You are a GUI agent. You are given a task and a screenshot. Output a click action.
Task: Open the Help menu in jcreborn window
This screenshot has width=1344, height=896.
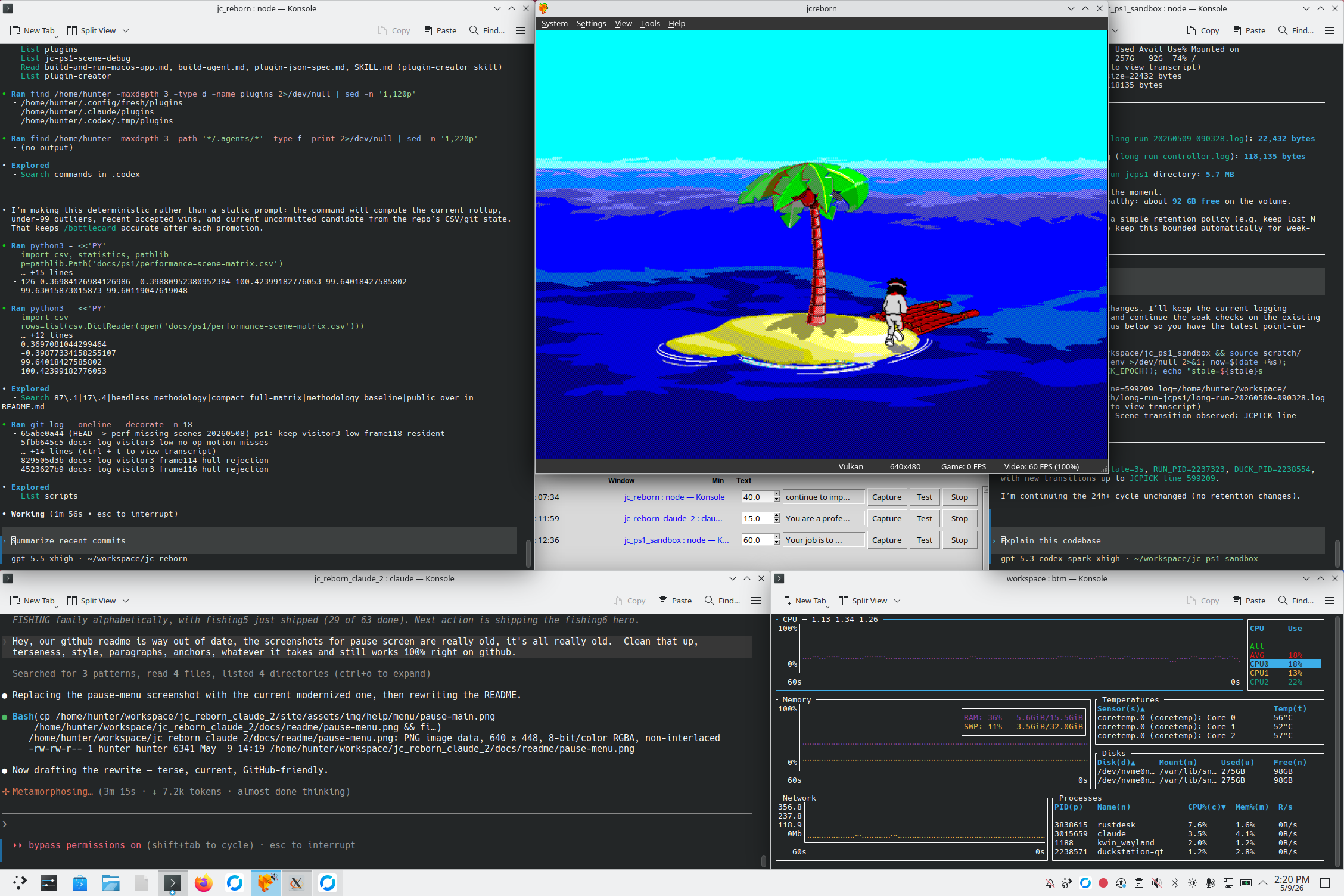coord(677,24)
